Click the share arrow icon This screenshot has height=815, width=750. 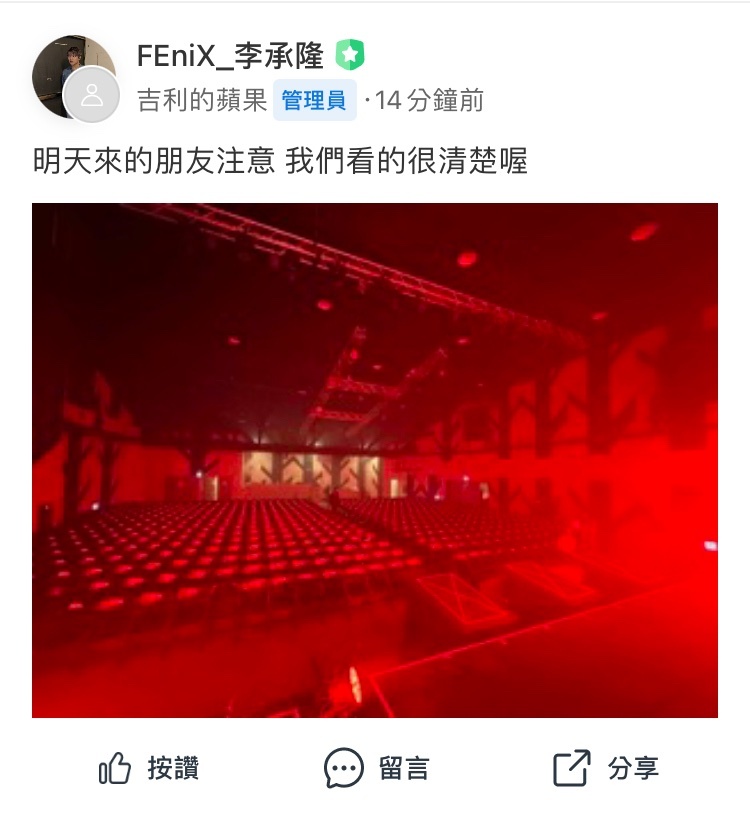click(572, 768)
